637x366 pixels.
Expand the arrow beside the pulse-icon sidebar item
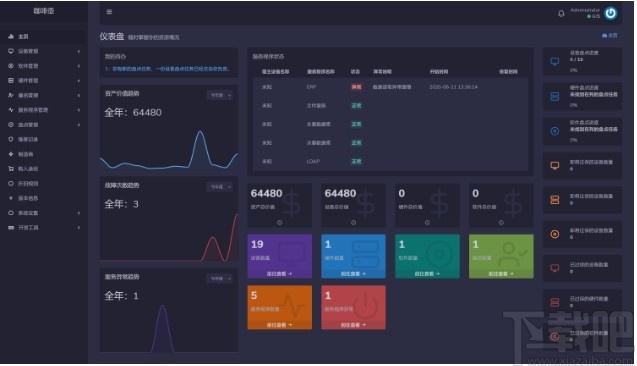coord(78,110)
